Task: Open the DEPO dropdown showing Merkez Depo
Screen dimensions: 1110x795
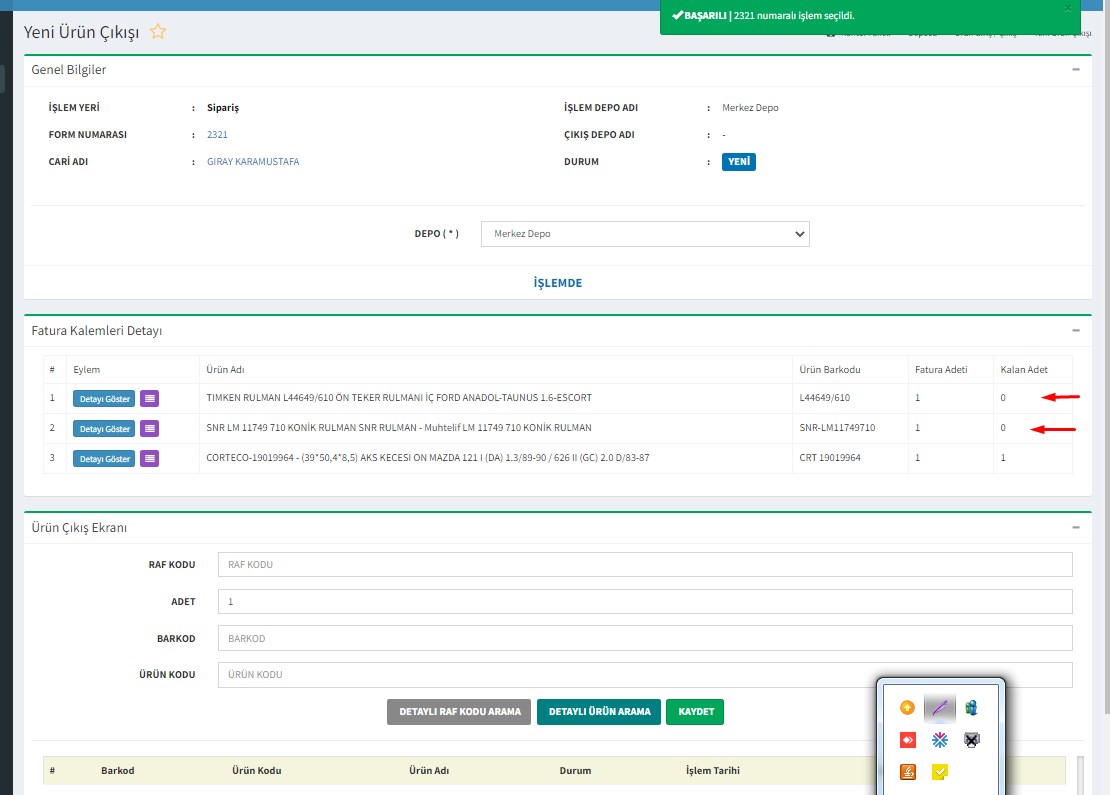Action: pos(645,234)
